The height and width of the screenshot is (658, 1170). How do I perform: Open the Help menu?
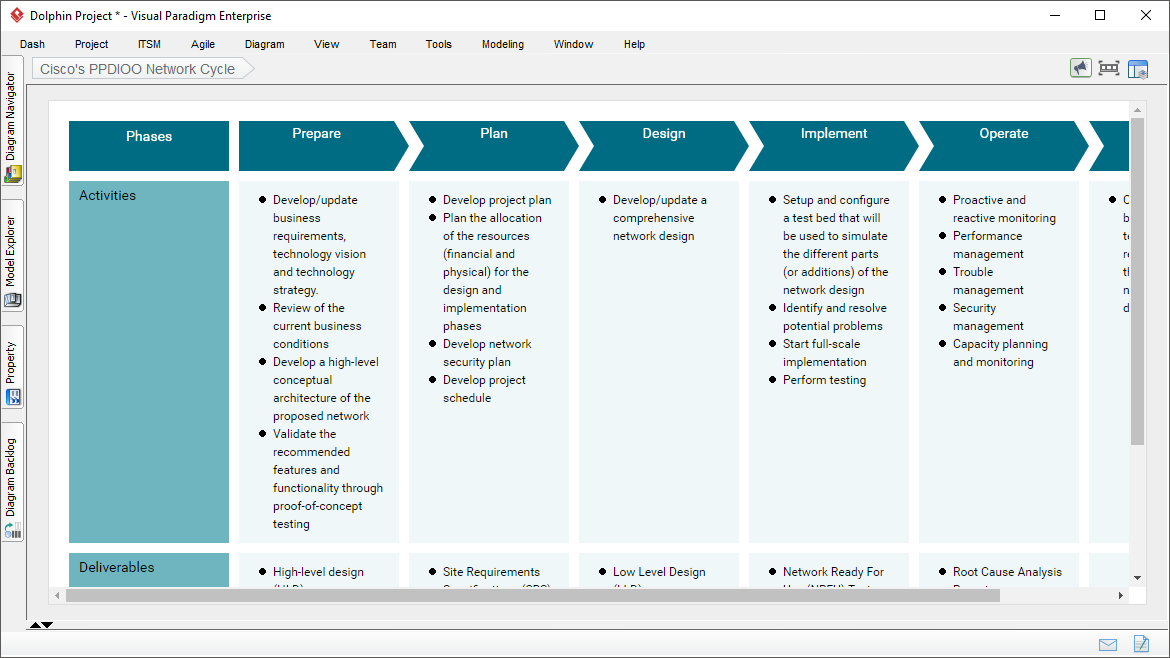coord(634,44)
